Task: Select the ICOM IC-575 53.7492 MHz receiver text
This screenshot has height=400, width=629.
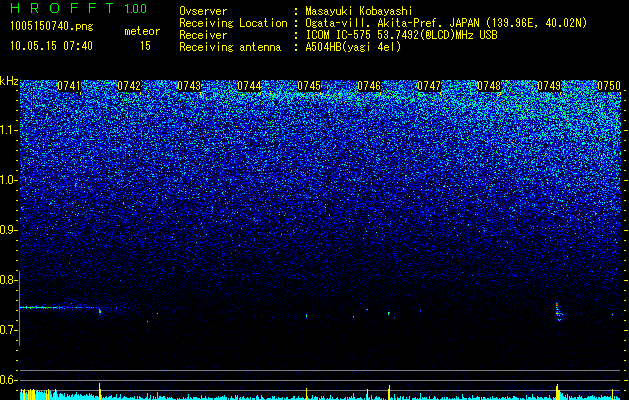Action: (x=401, y=35)
